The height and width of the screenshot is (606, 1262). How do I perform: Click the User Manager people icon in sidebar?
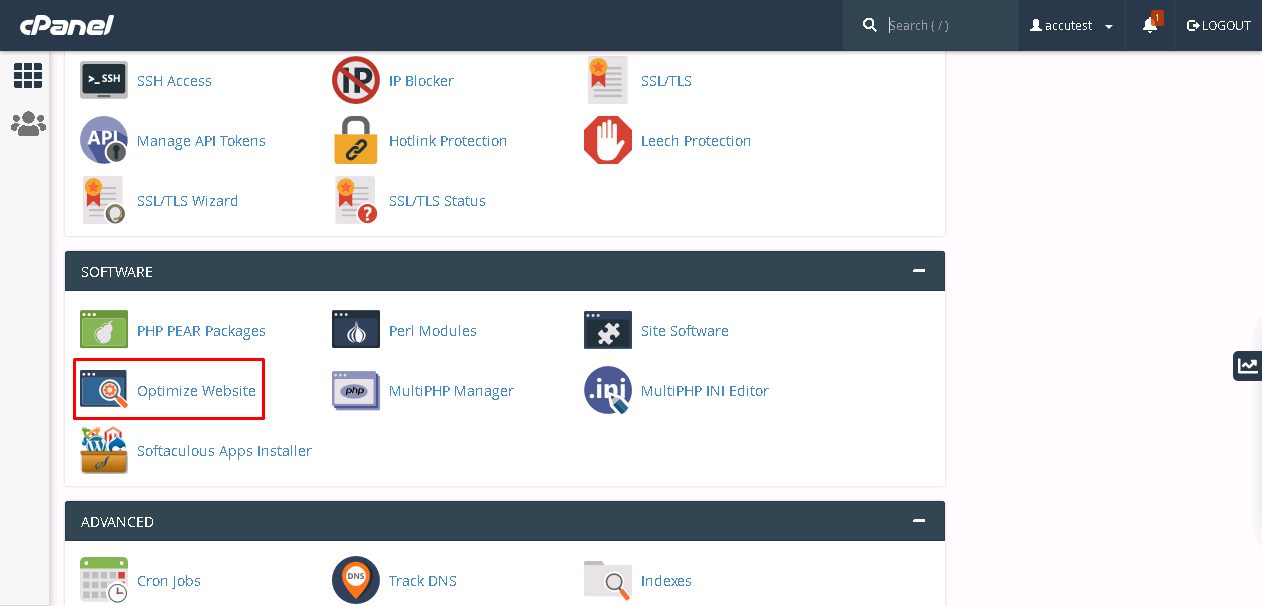[28, 124]
